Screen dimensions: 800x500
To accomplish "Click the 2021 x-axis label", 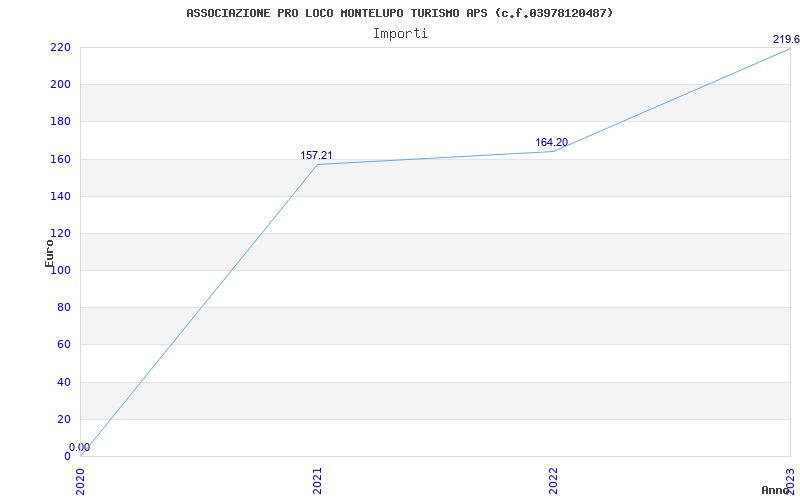I will pyautogui.click(x=317, y=480).
